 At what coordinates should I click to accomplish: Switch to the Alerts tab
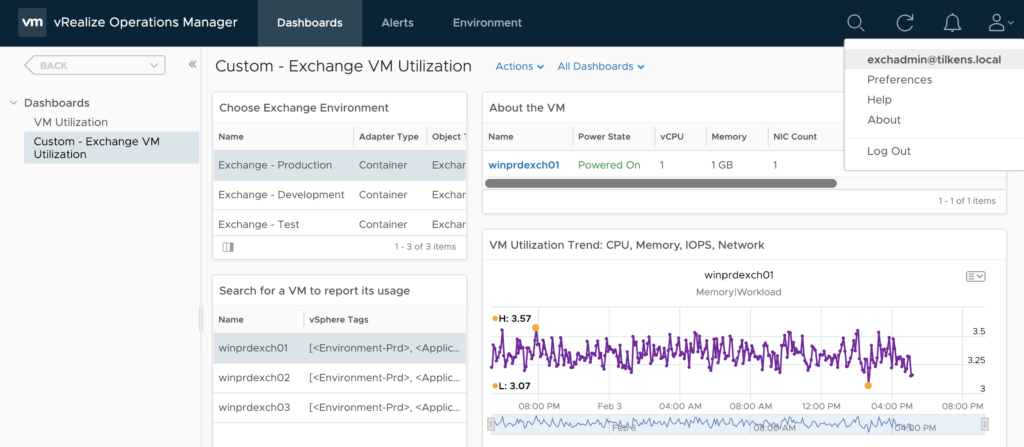[x=397, y=22]
